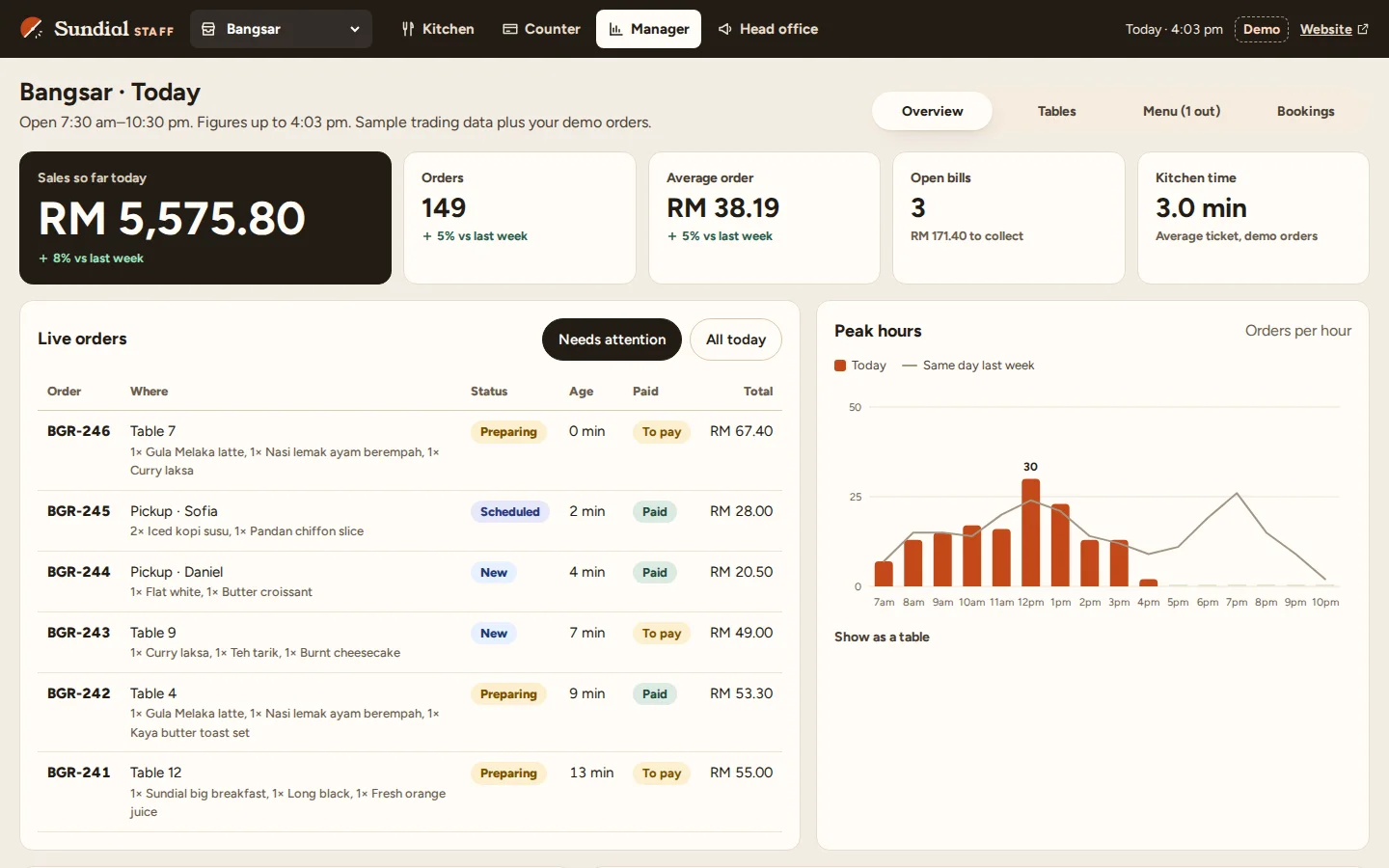
Task: Click the 12pm bar labeled 30
Action: (x=1031, y=532)
